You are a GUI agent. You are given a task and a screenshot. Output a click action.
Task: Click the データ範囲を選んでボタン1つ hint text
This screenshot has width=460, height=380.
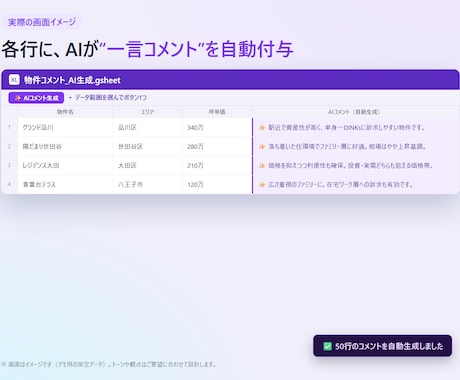pyautogui.click(x=110, y=98)
